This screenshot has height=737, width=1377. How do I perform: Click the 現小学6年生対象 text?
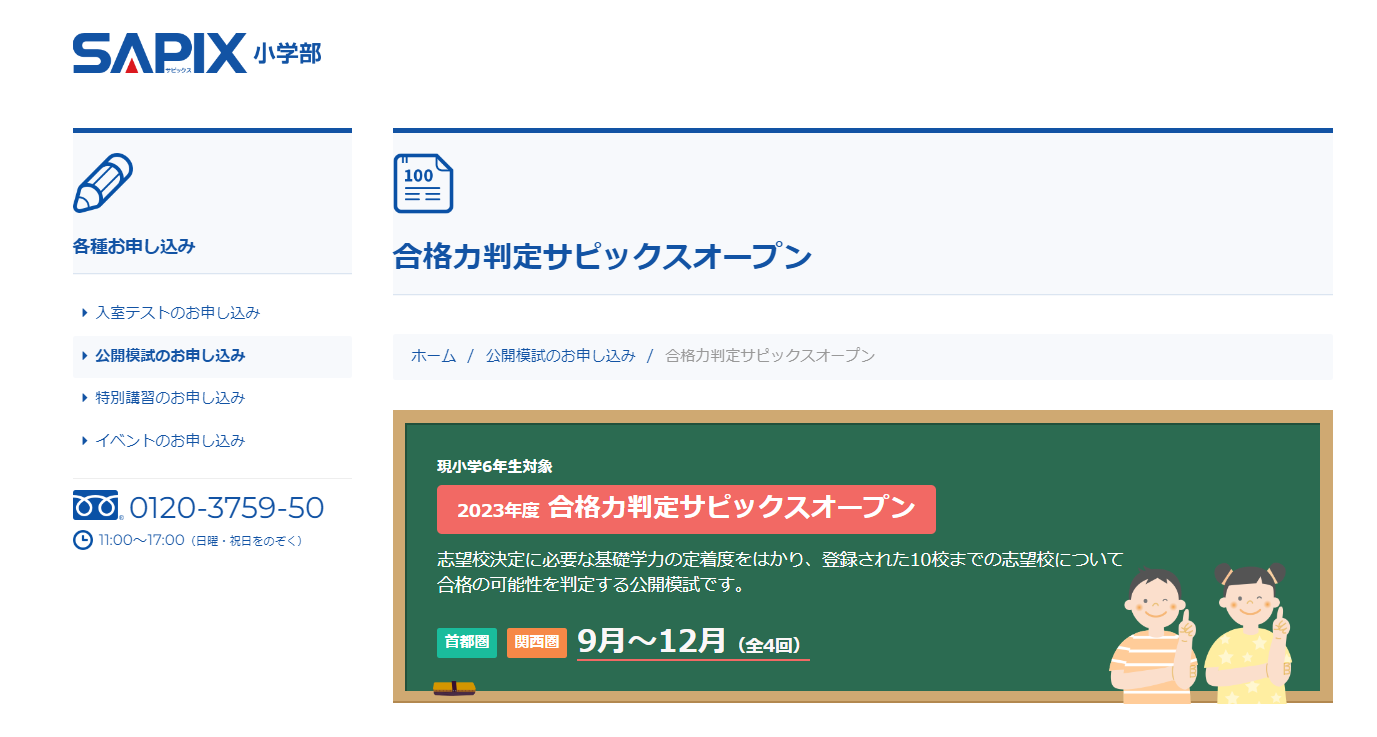[x=495, y=466]
